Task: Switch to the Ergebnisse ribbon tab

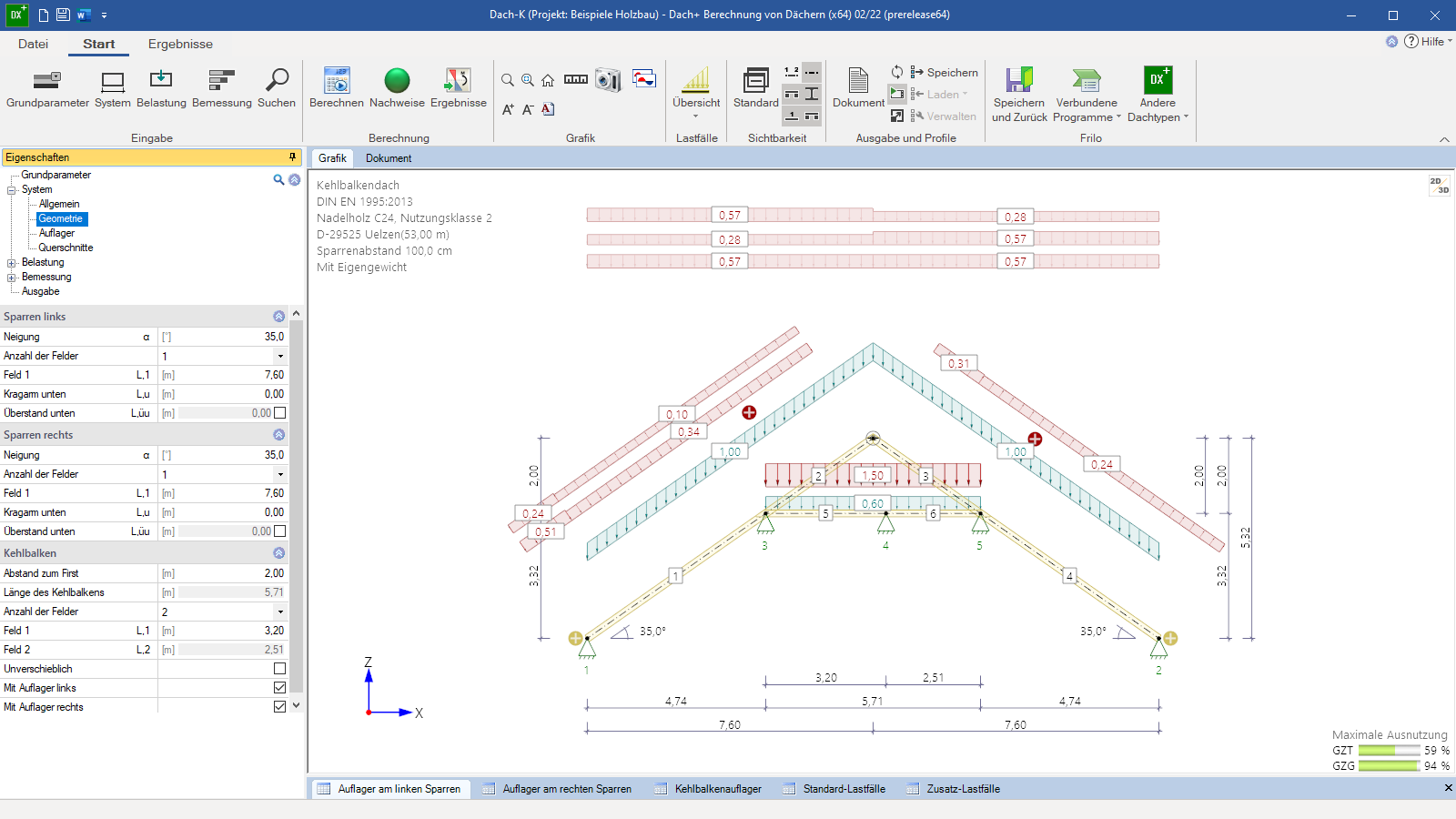Action: [180, 44]
